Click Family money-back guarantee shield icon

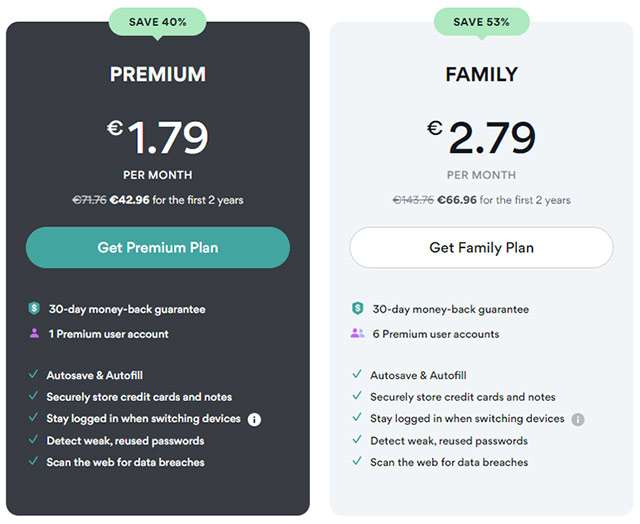click(357, 309)
